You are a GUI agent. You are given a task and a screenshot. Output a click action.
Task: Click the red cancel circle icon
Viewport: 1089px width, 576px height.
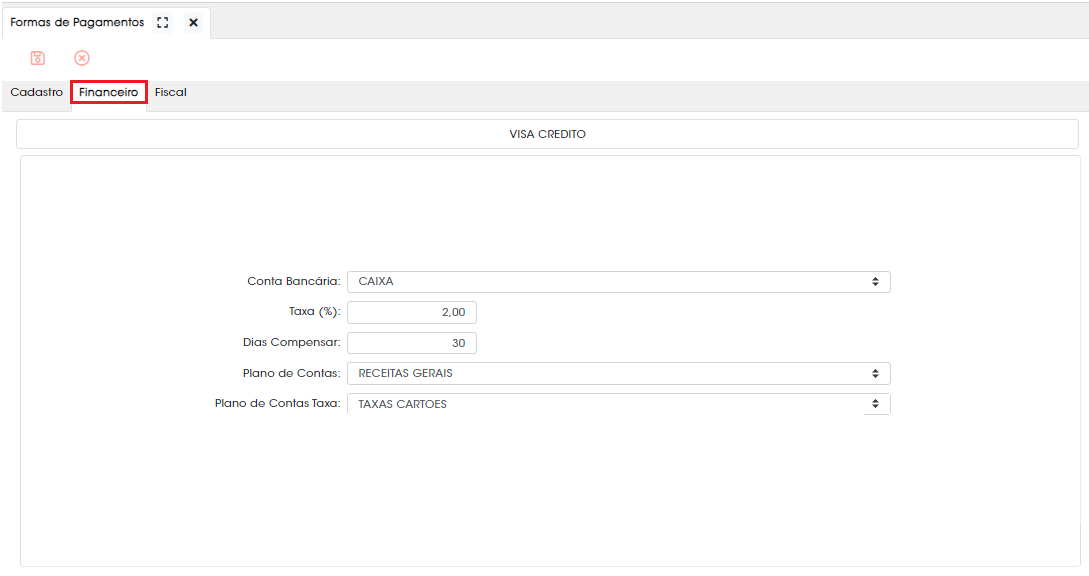point(82,58)
